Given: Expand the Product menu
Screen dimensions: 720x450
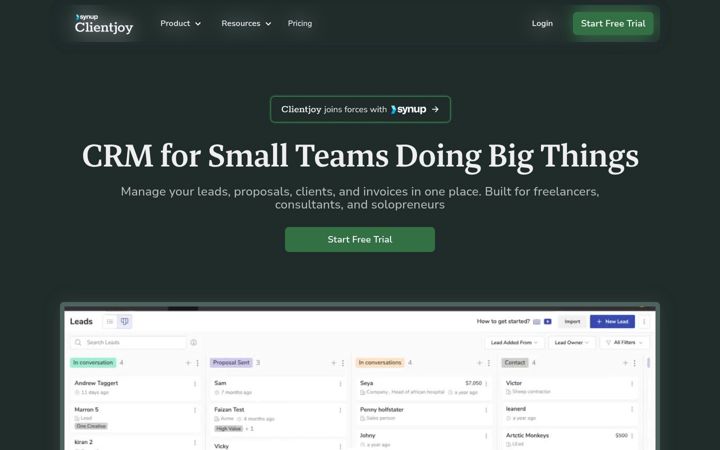Looking at the screenshot, I should (x=180, y=23).
